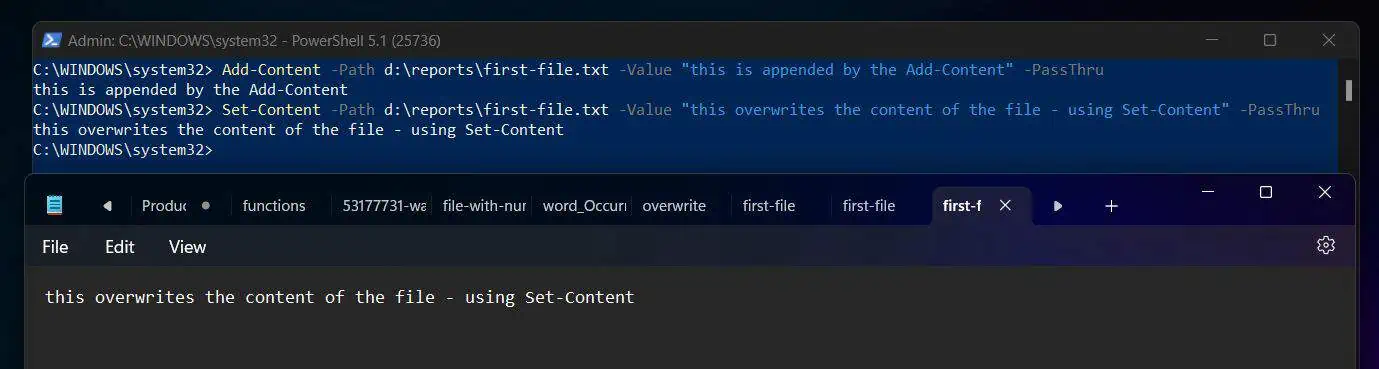Open the File menu
This screenshot has height=369, width=1379.
[55, 247]
